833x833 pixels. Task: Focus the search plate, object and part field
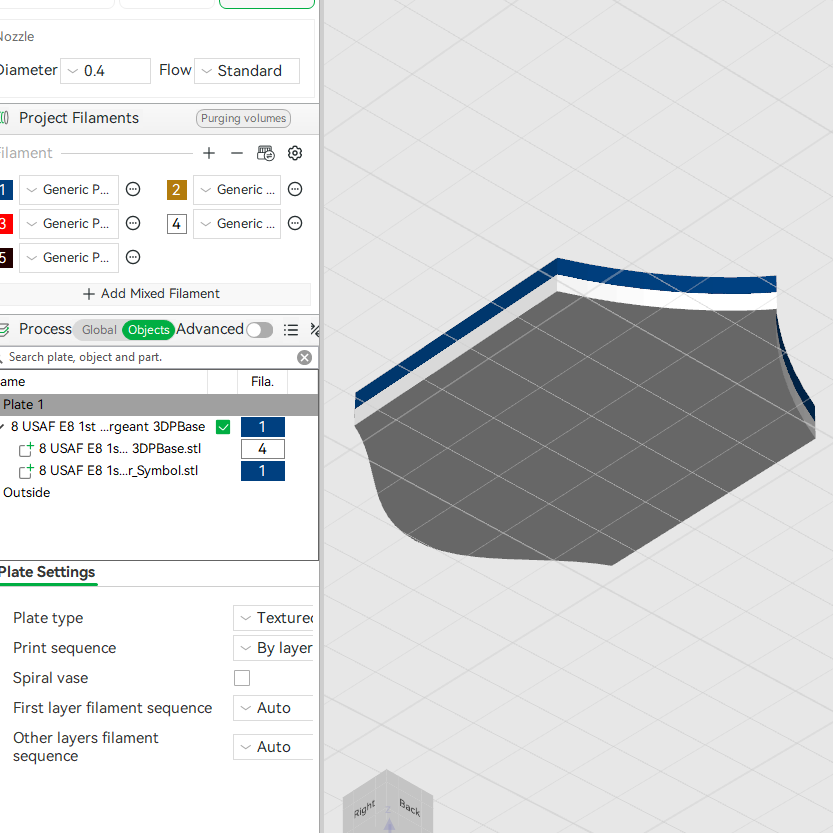pyautogui.click(x=149, y=358)
